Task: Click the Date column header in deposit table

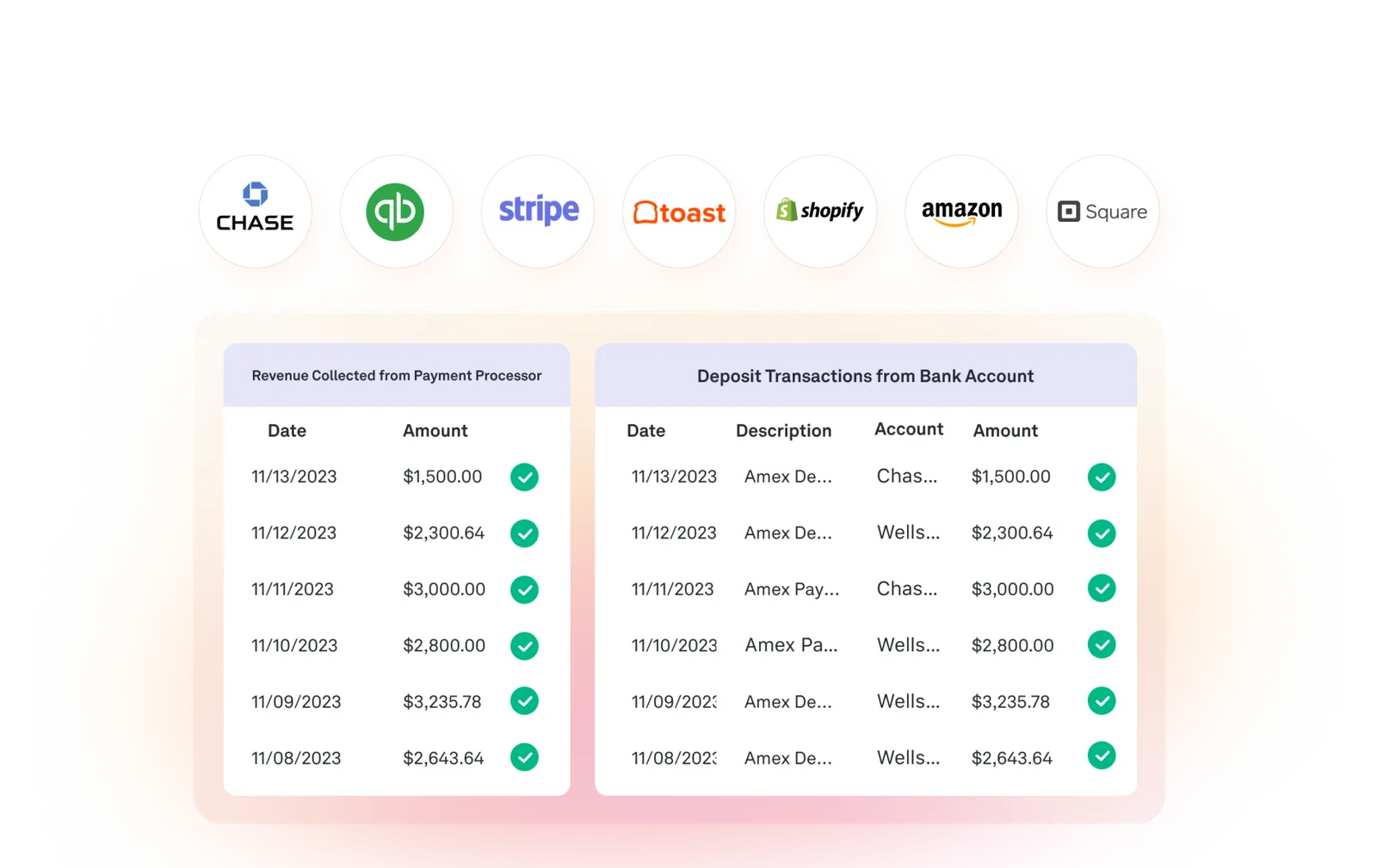Action: coord(645,430)
